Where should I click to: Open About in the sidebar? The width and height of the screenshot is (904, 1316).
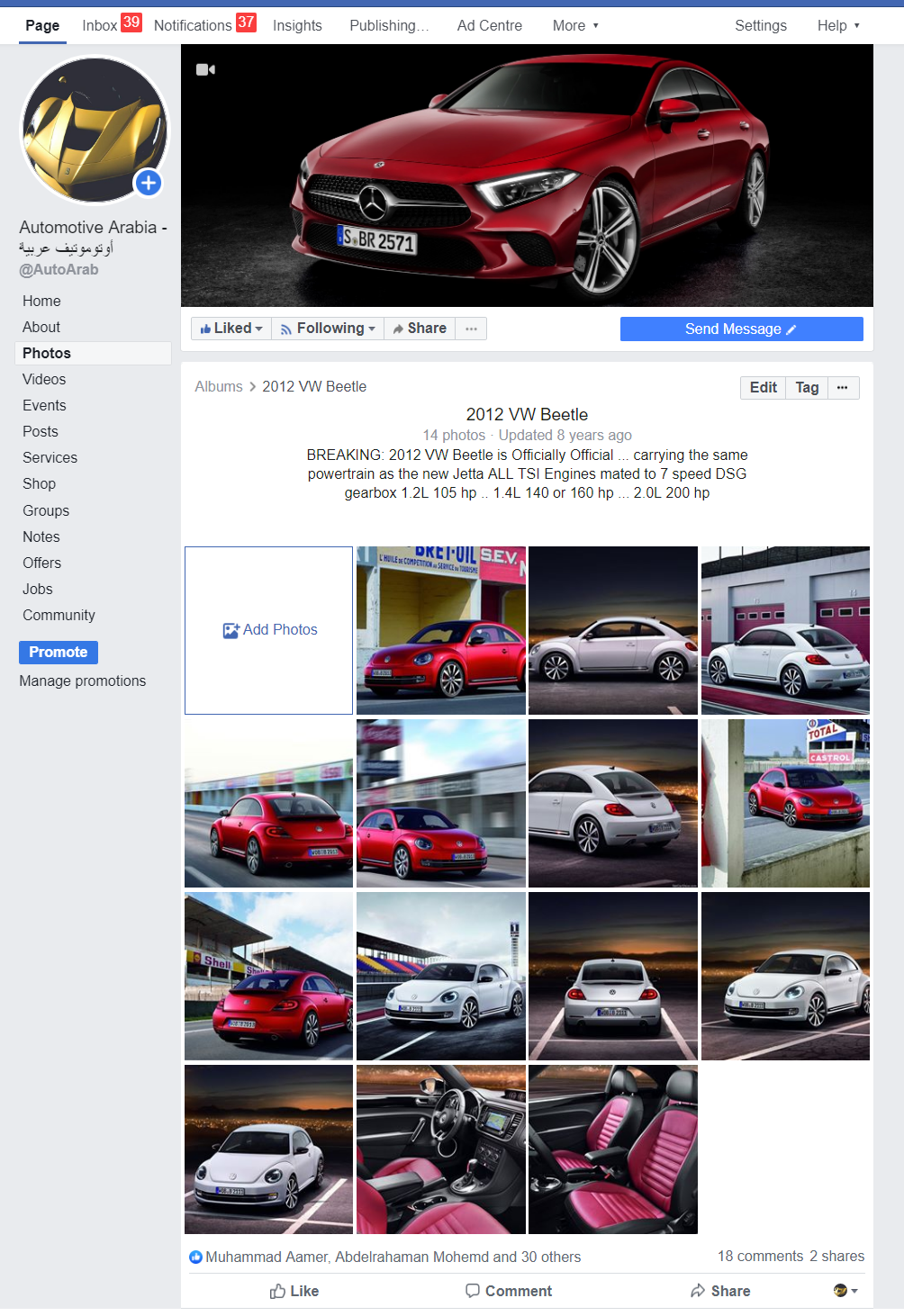[x=41, y=327]
